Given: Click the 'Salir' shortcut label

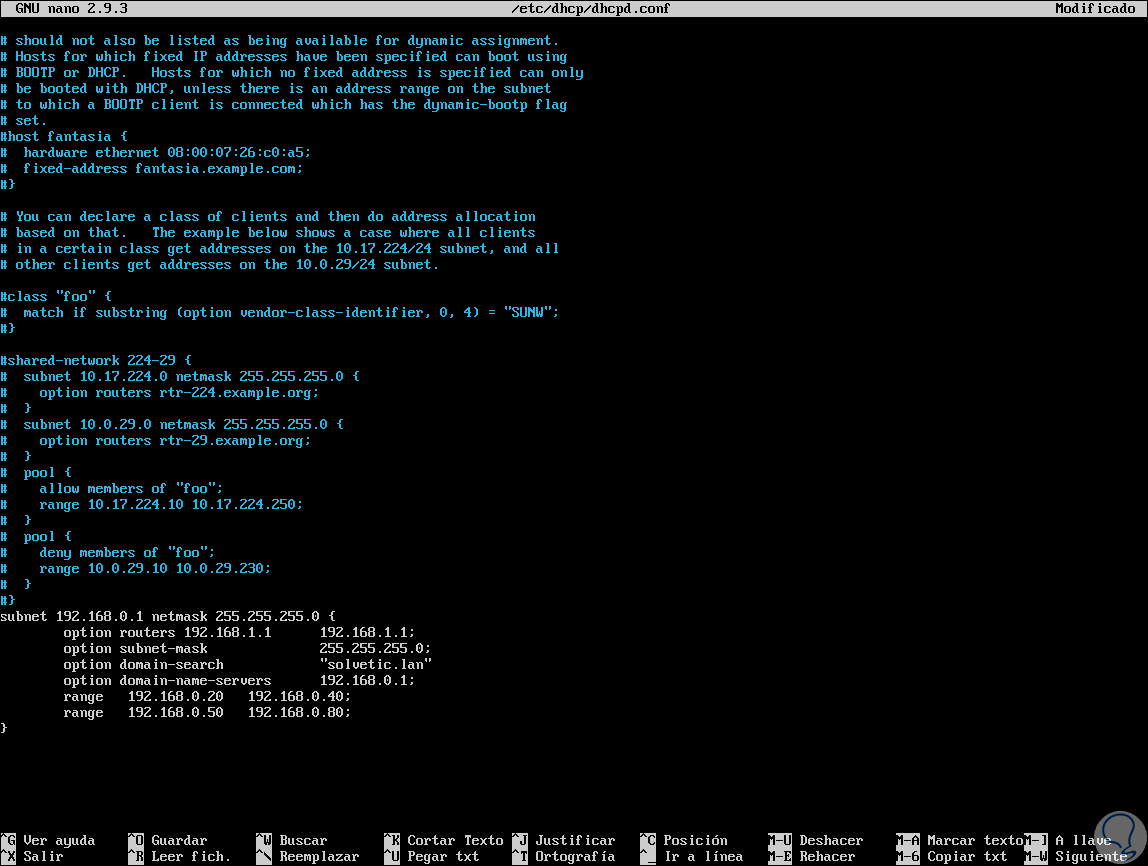Looking at the screenshot, I should coord(43,856).
